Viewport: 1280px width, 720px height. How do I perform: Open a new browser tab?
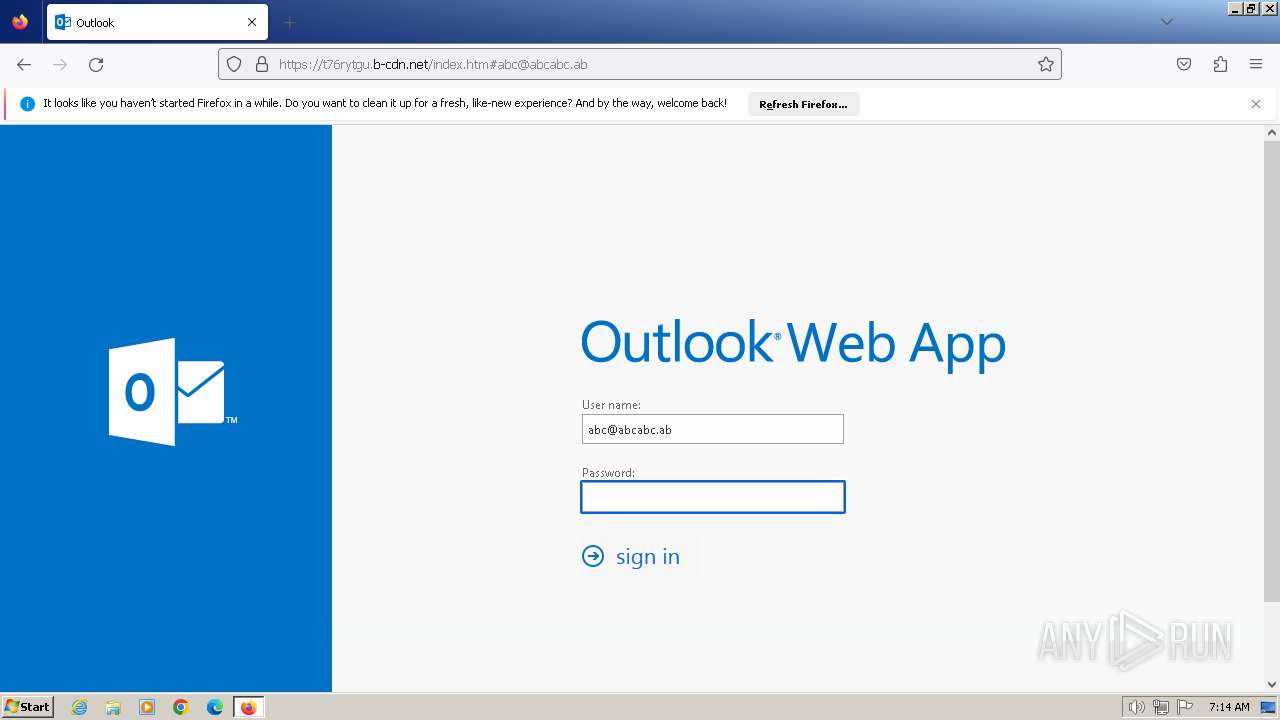pyautogui.click(x=289, y=22)
